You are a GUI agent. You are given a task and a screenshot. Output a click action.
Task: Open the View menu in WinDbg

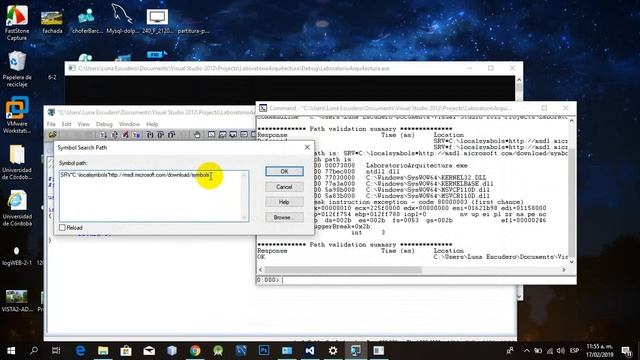click(x=83, y=124)
